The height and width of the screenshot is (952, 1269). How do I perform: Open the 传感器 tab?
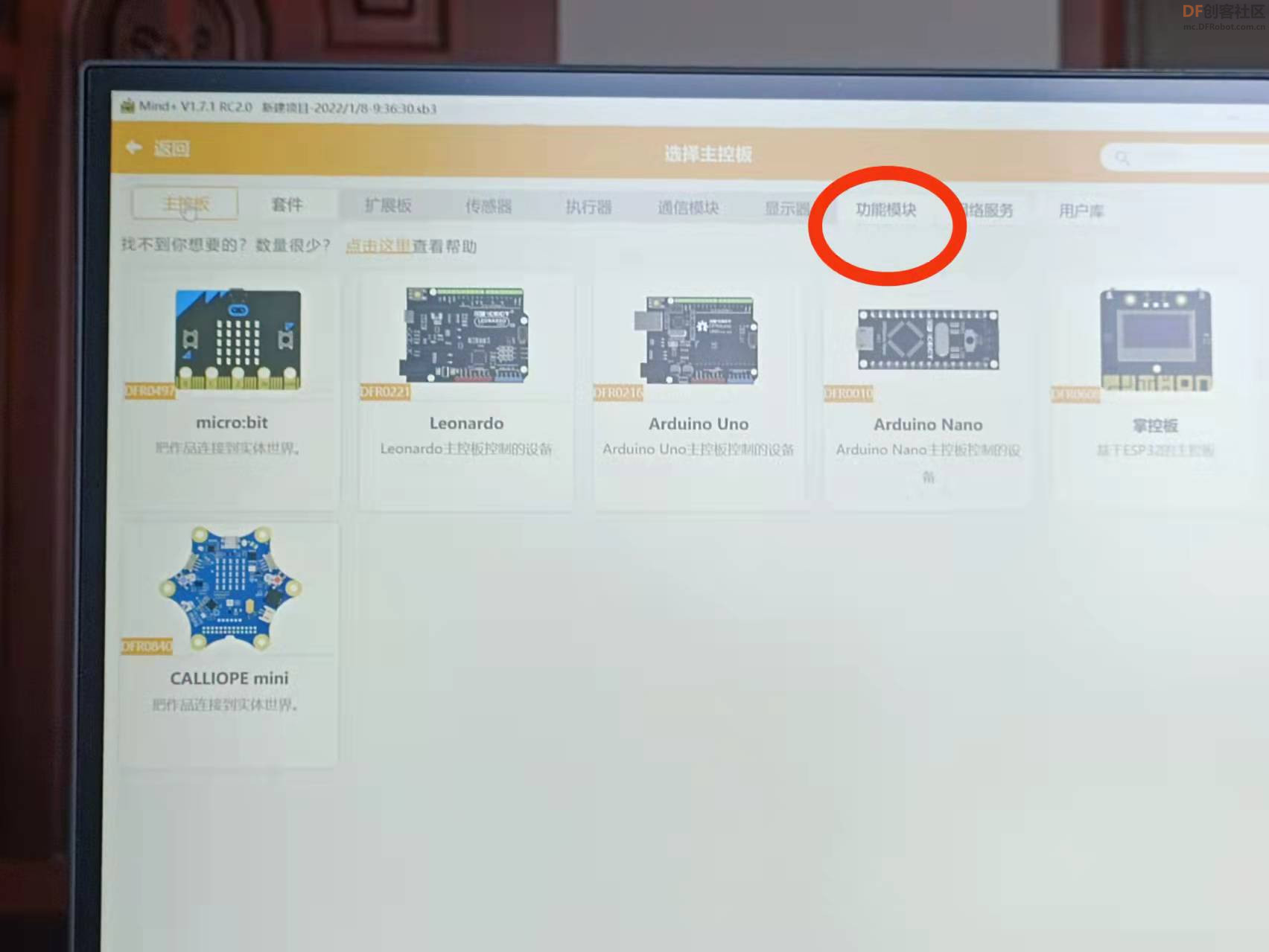(489, 206)
